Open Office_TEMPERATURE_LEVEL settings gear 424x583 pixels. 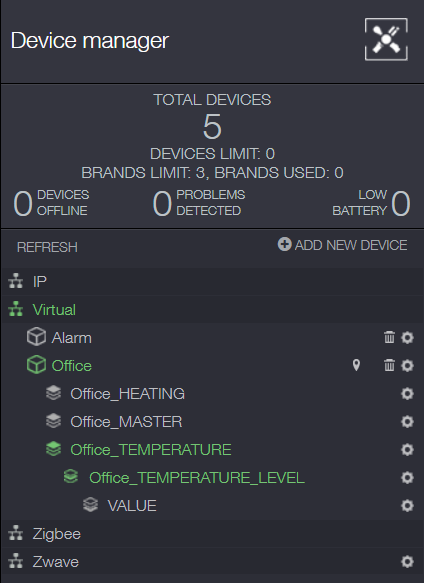(x=407, y=477)
